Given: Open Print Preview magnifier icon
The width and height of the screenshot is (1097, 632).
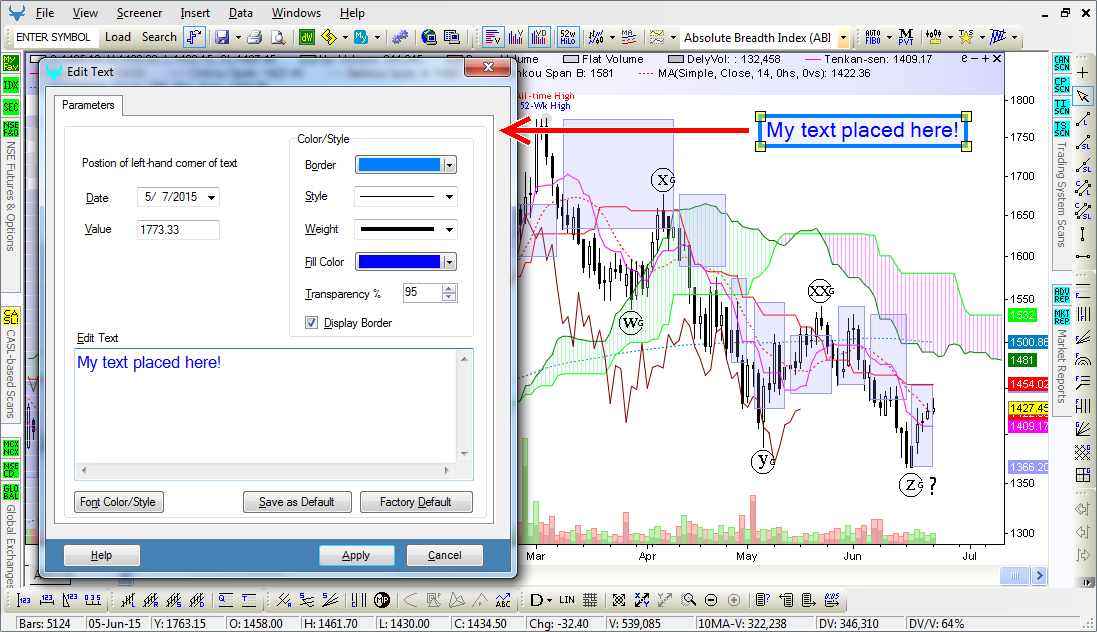Looking at the screenshot, I should pos(278,37).
